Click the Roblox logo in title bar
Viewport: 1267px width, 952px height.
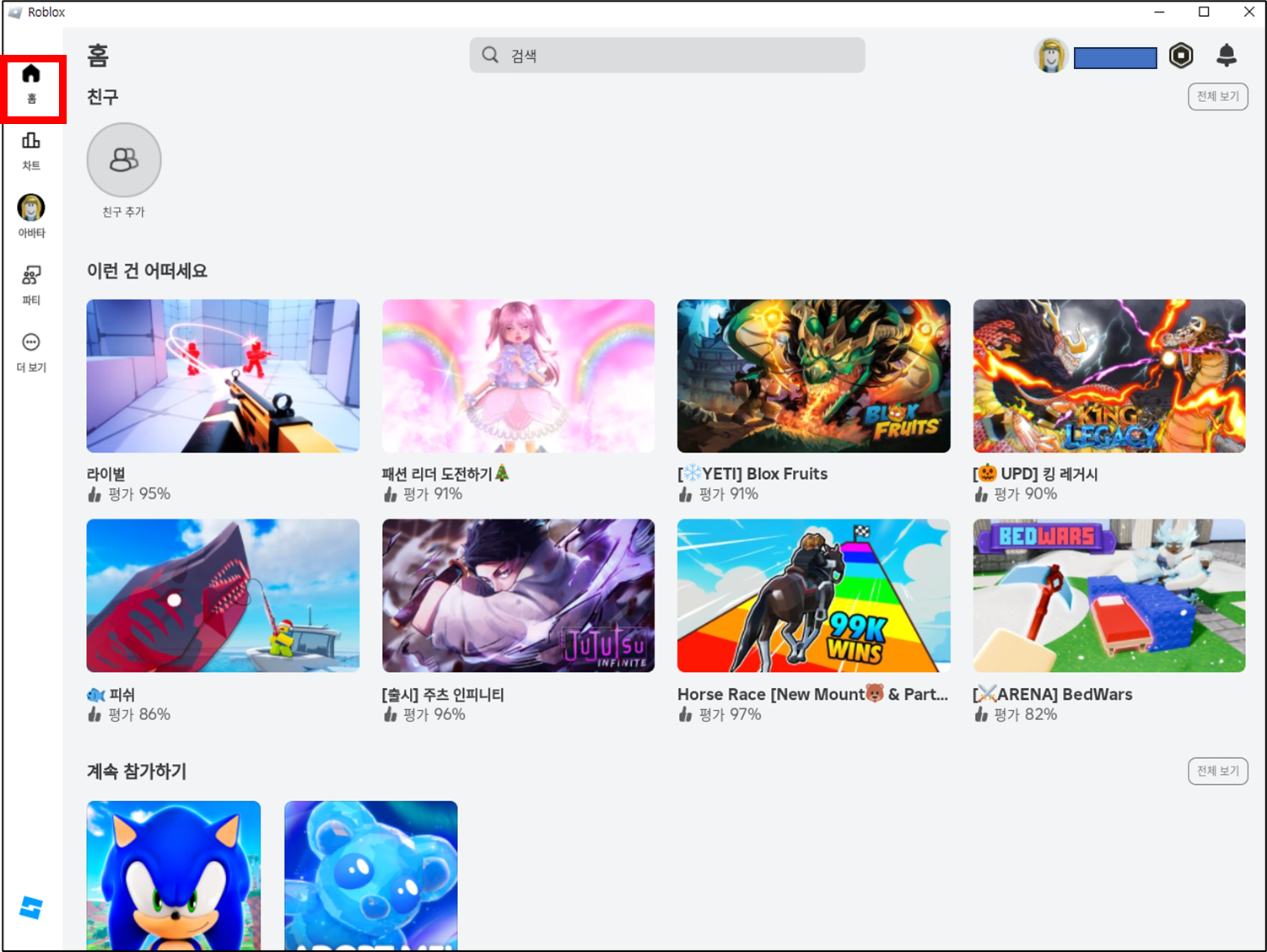point(15,13)
